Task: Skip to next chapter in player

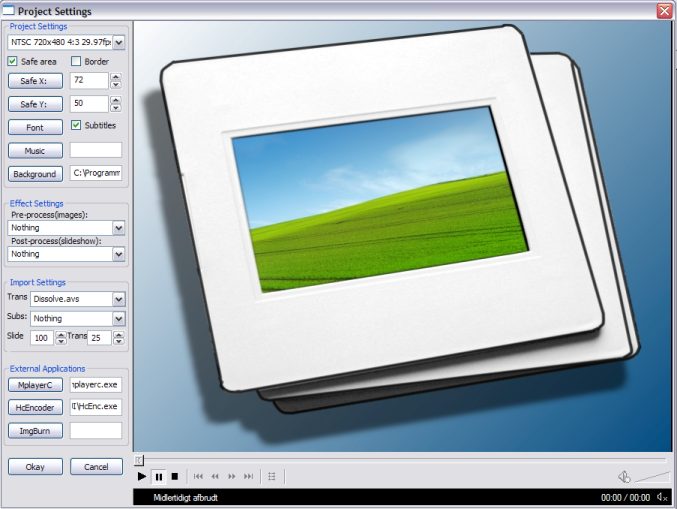Action: (249, 477)
